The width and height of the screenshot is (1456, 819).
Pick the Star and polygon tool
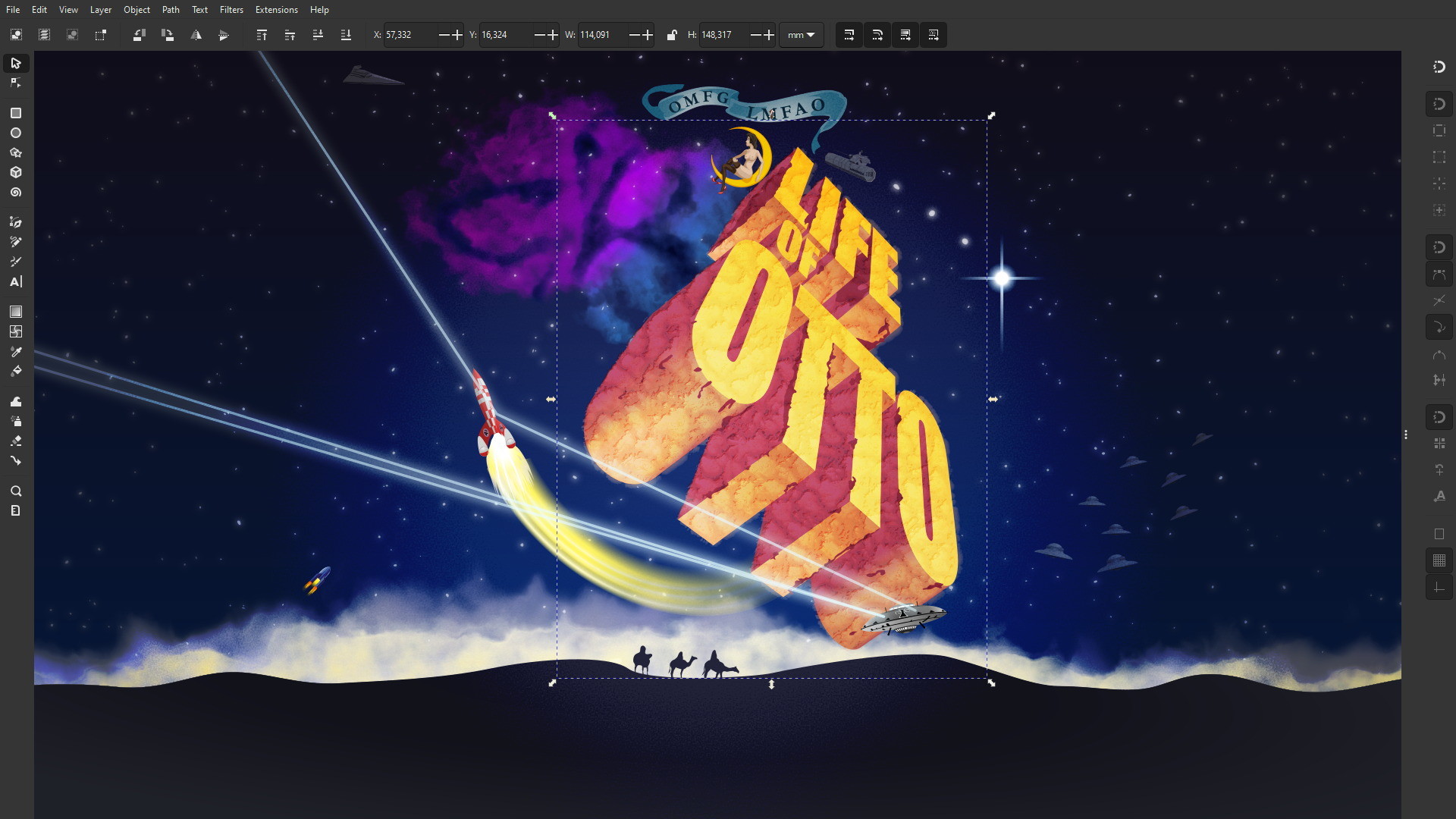pyautogui.click(x=15, y=152)
